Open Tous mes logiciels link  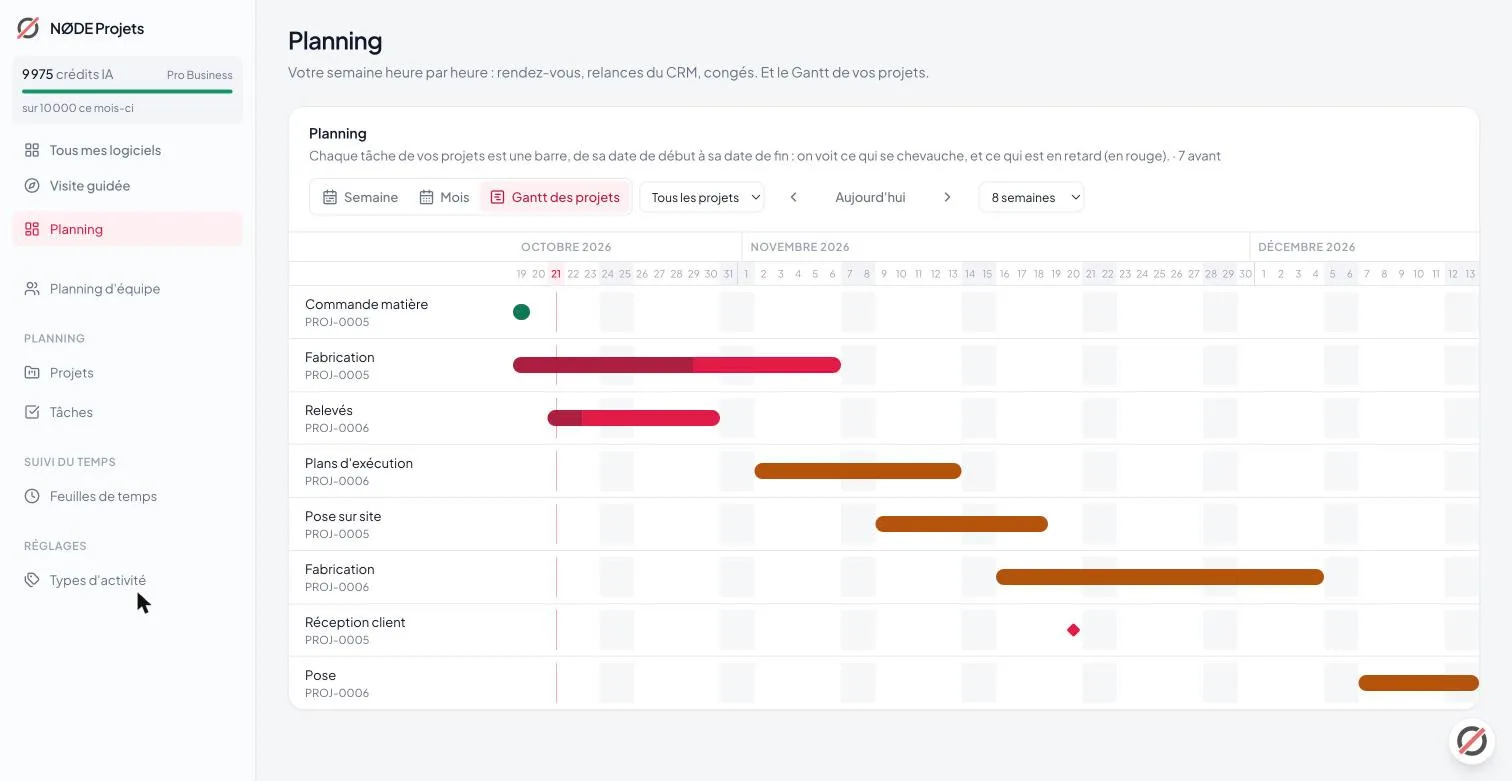click(127, 150)
